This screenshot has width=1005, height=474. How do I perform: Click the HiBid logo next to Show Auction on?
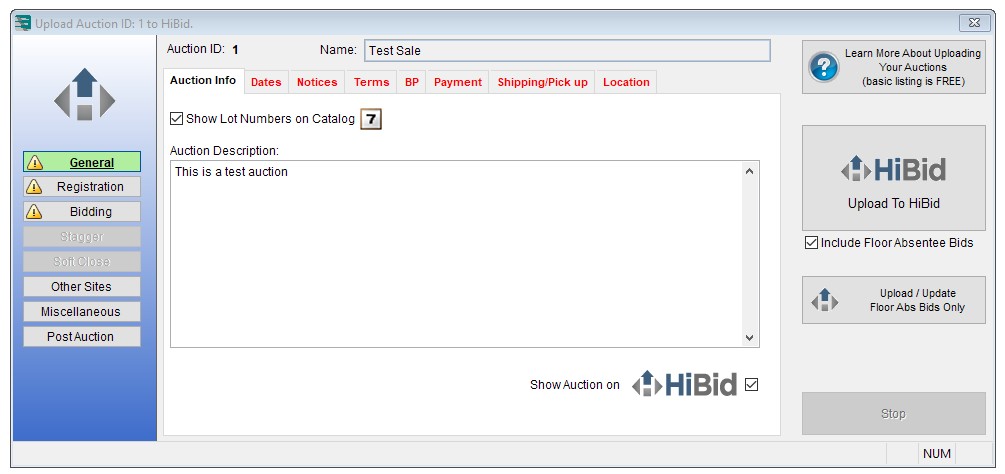coord(684,384)
